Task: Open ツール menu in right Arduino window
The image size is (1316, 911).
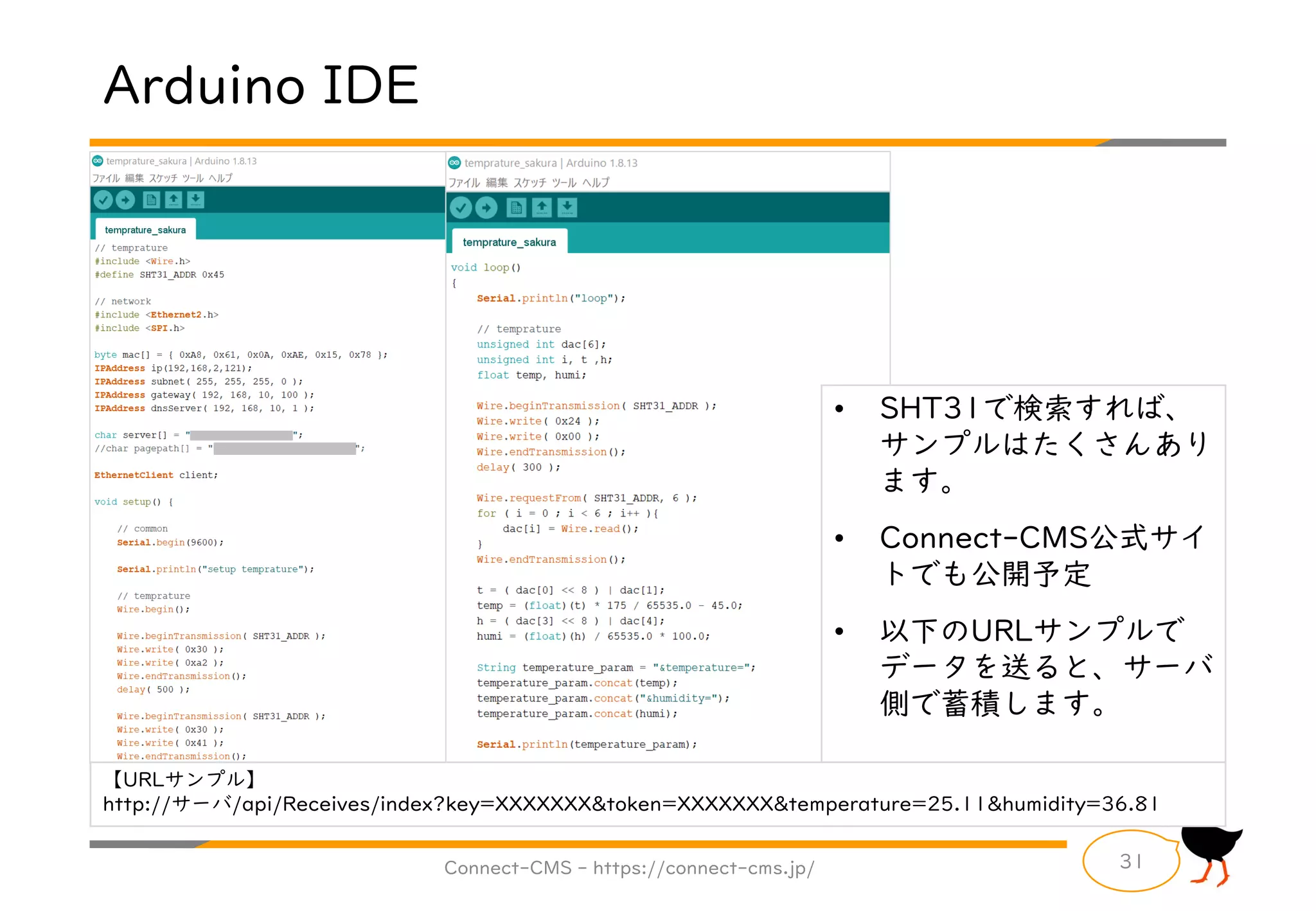Action: [564, 182]
